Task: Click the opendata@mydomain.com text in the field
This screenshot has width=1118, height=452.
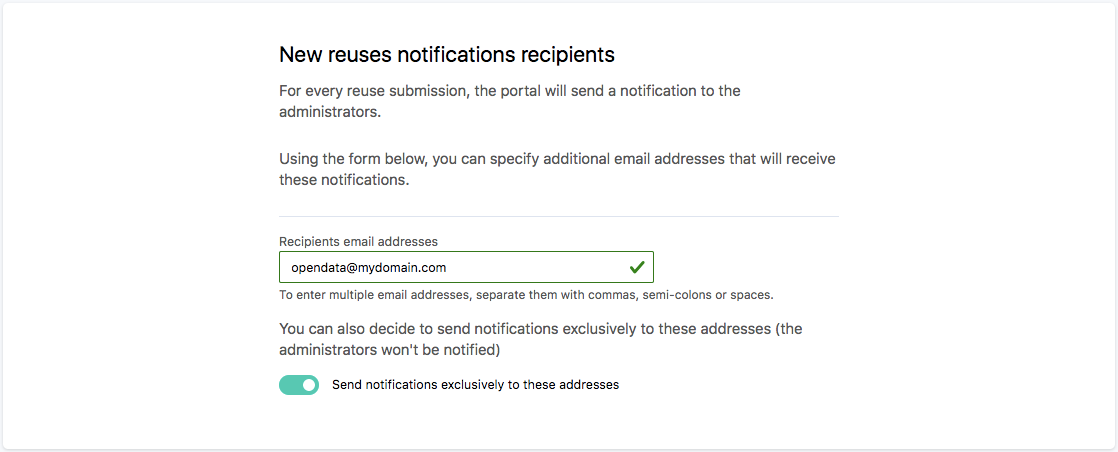Action: point(368,268)
